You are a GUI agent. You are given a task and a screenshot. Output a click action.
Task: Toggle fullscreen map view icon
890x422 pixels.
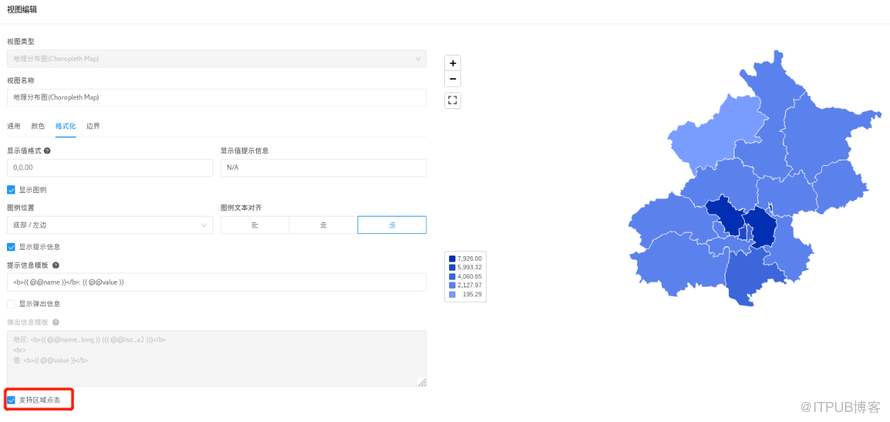(x=452, y=101)
